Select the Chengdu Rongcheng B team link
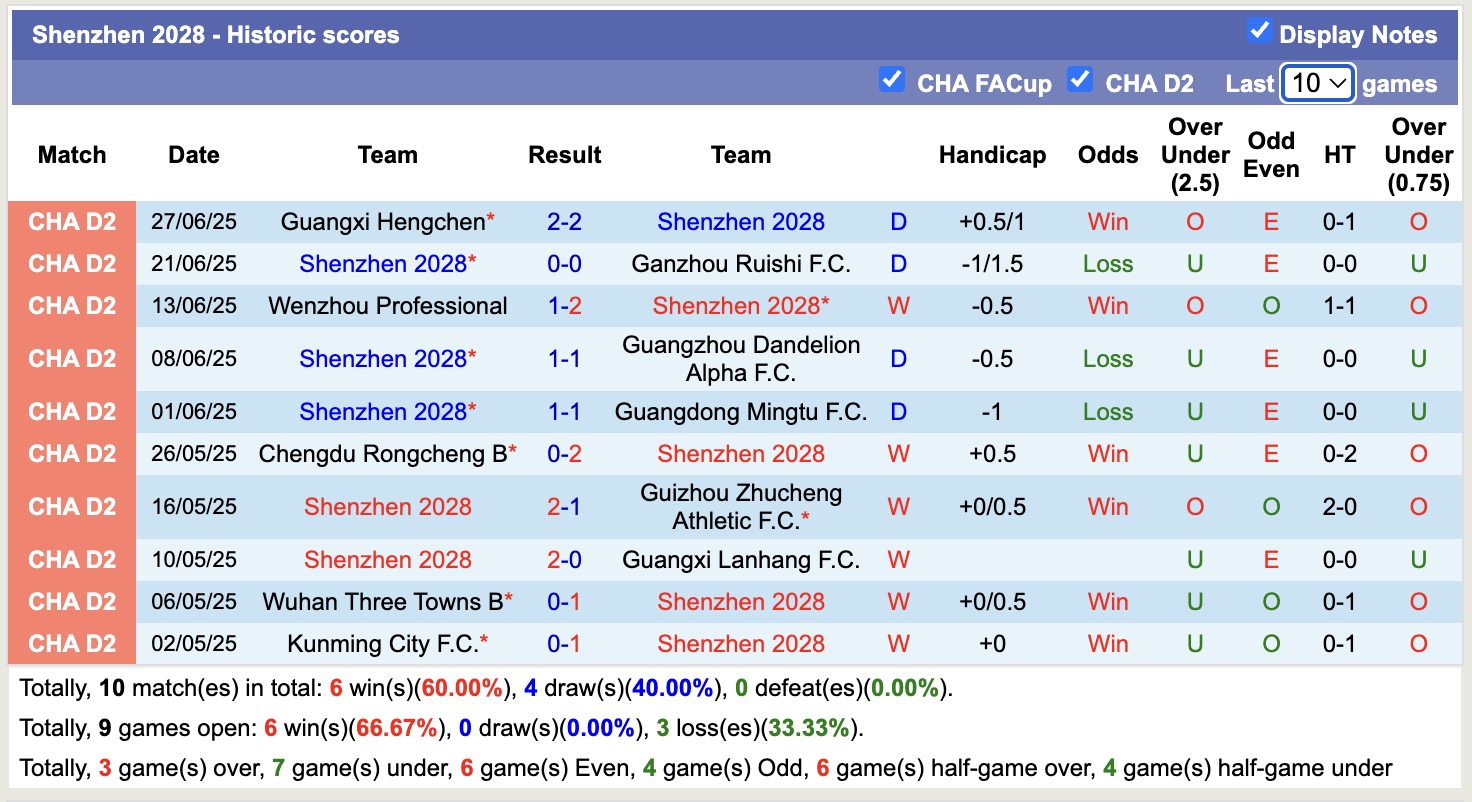The width and height of the screenshot is (1472, 802). pyautogui.click(x=381, y=453)
